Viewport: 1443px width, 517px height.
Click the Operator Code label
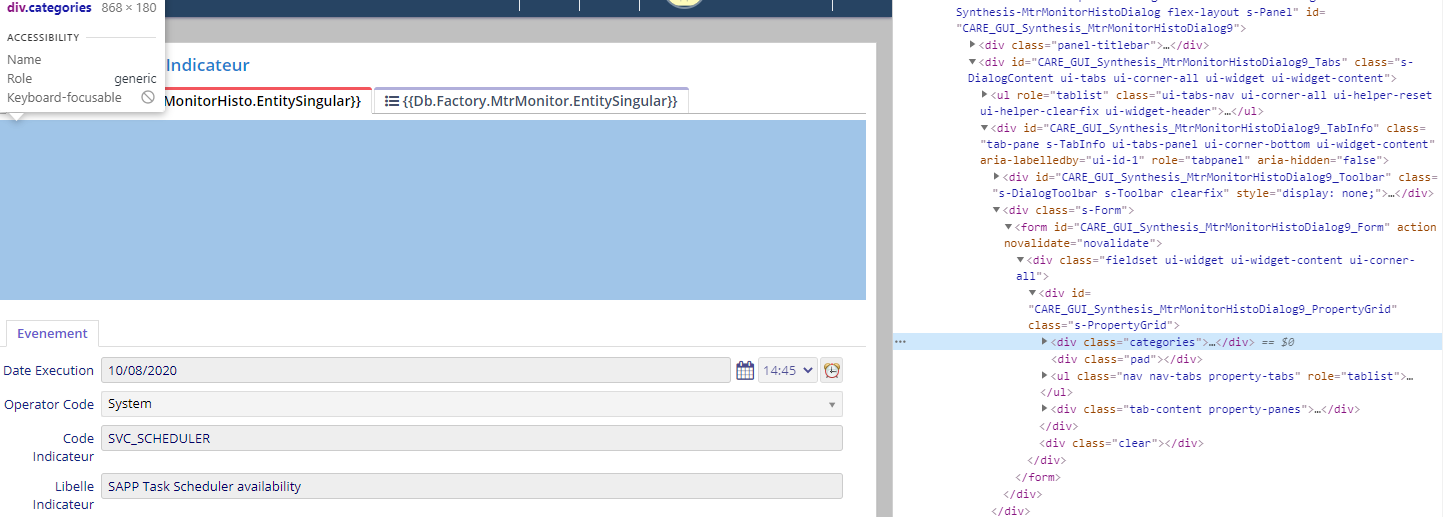(x=49, y=405)
